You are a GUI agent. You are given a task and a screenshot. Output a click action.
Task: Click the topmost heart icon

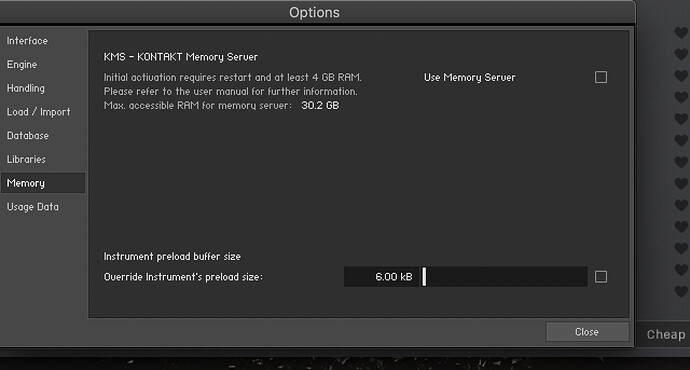[x=681, y=33]
